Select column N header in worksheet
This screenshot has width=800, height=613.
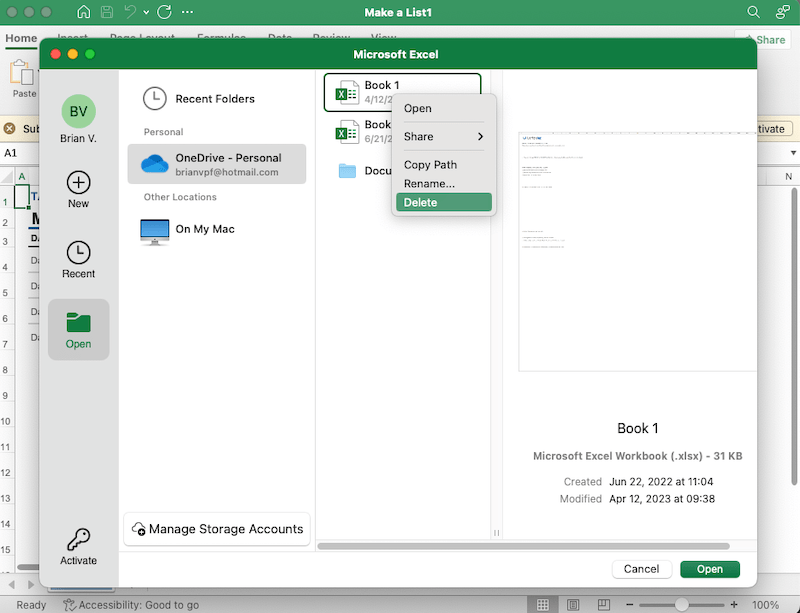point(788,177)
